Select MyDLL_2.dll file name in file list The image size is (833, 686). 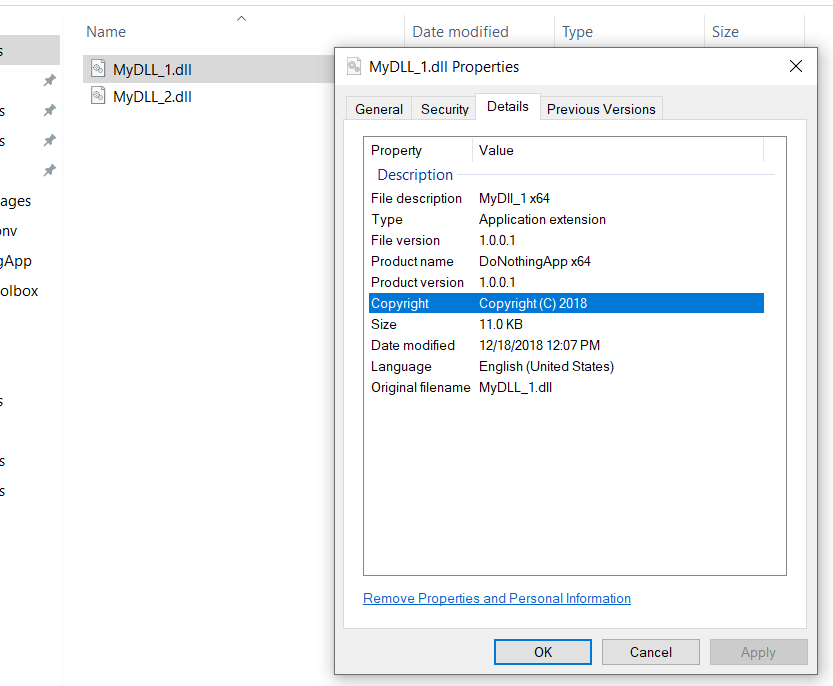coord(152,97)
